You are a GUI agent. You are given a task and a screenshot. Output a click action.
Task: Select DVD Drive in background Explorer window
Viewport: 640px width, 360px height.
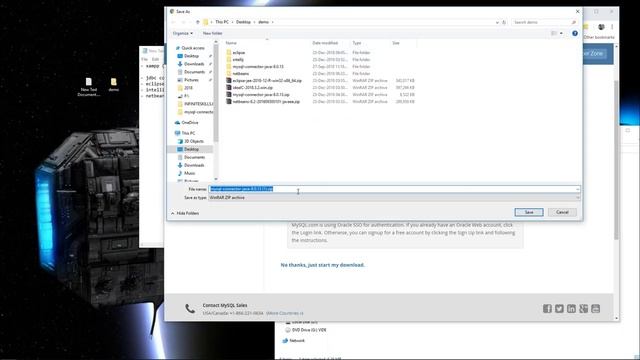tap(306, 330)
